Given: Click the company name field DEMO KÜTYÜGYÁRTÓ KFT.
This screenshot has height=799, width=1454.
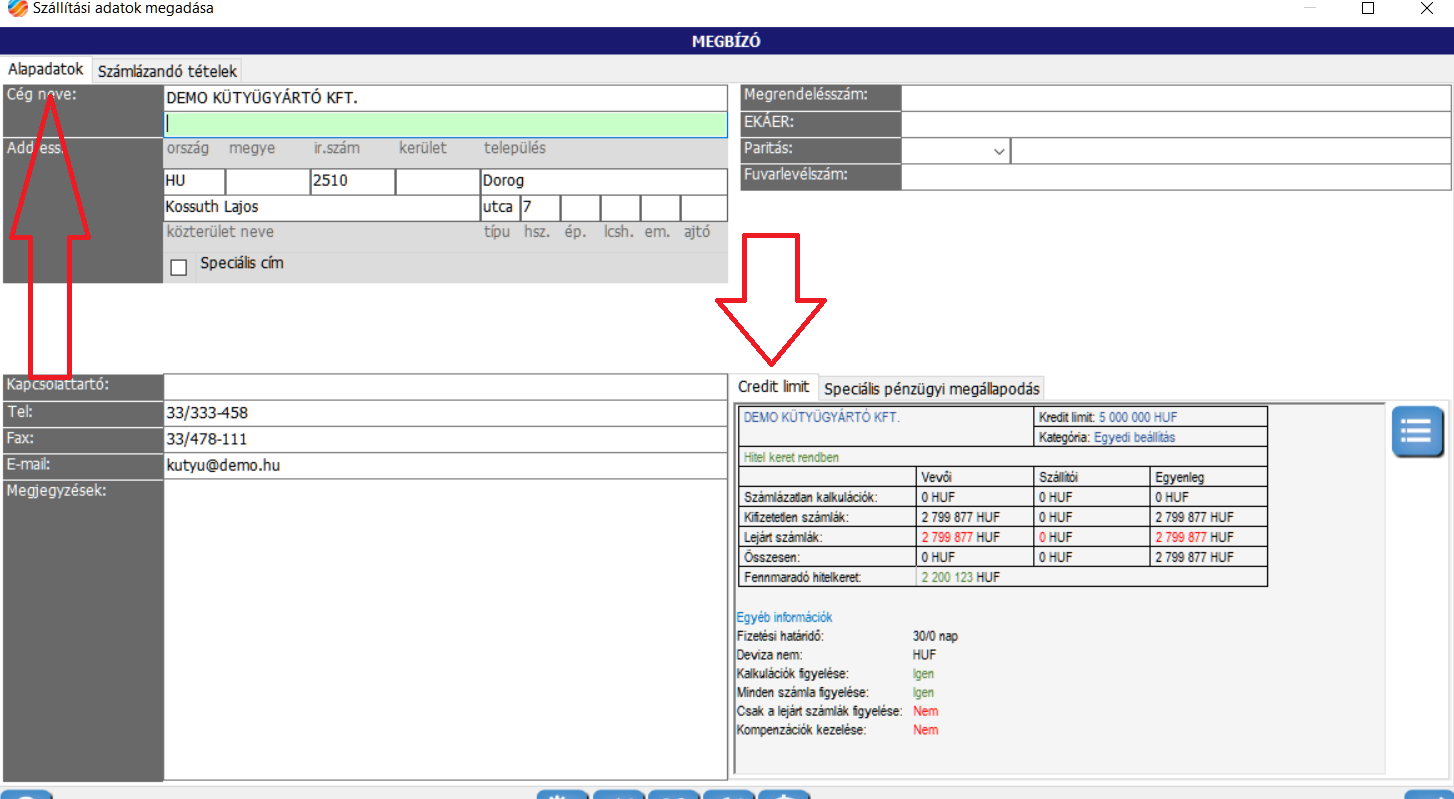Looking at the screenshot, I should [x=445, y=98].
